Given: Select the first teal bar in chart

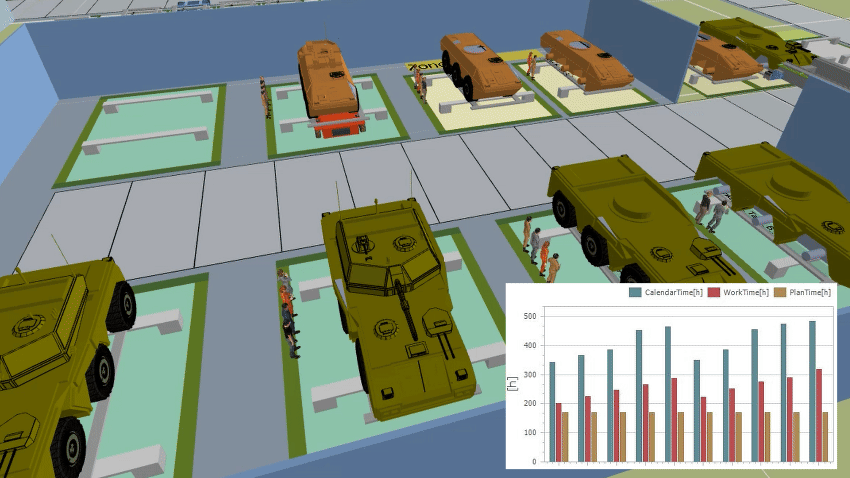Looking at the screenshot, I should pos(552,412).
